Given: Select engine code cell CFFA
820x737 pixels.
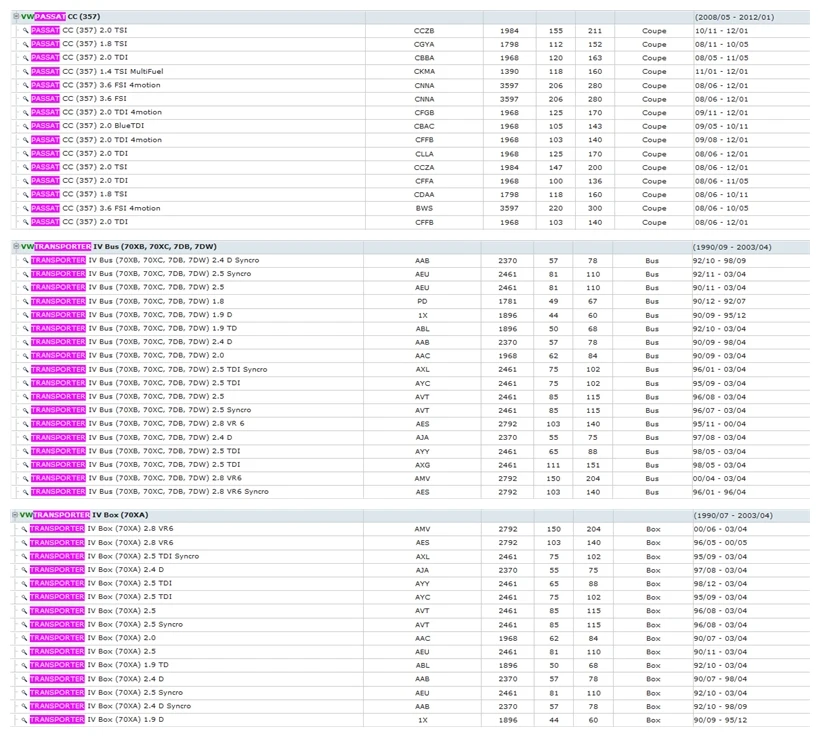Looking at the screenshot, I should (x=424, y=181).
